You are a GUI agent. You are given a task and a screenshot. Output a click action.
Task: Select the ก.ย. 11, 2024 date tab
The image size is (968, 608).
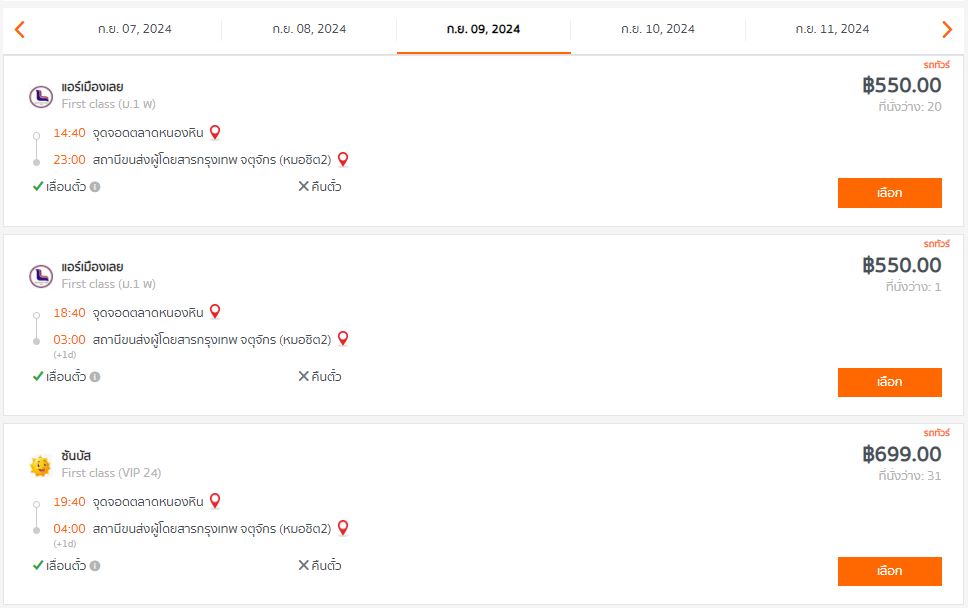click(x=832, y=29)
